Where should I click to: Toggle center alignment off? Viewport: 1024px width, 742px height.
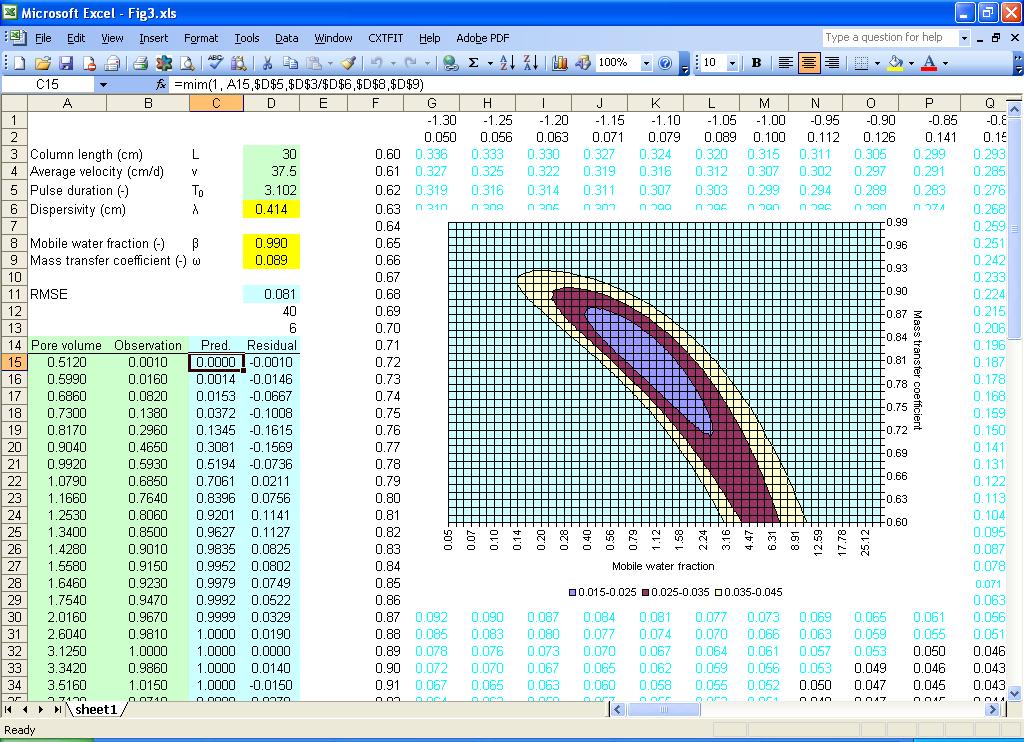pos(811,62)
